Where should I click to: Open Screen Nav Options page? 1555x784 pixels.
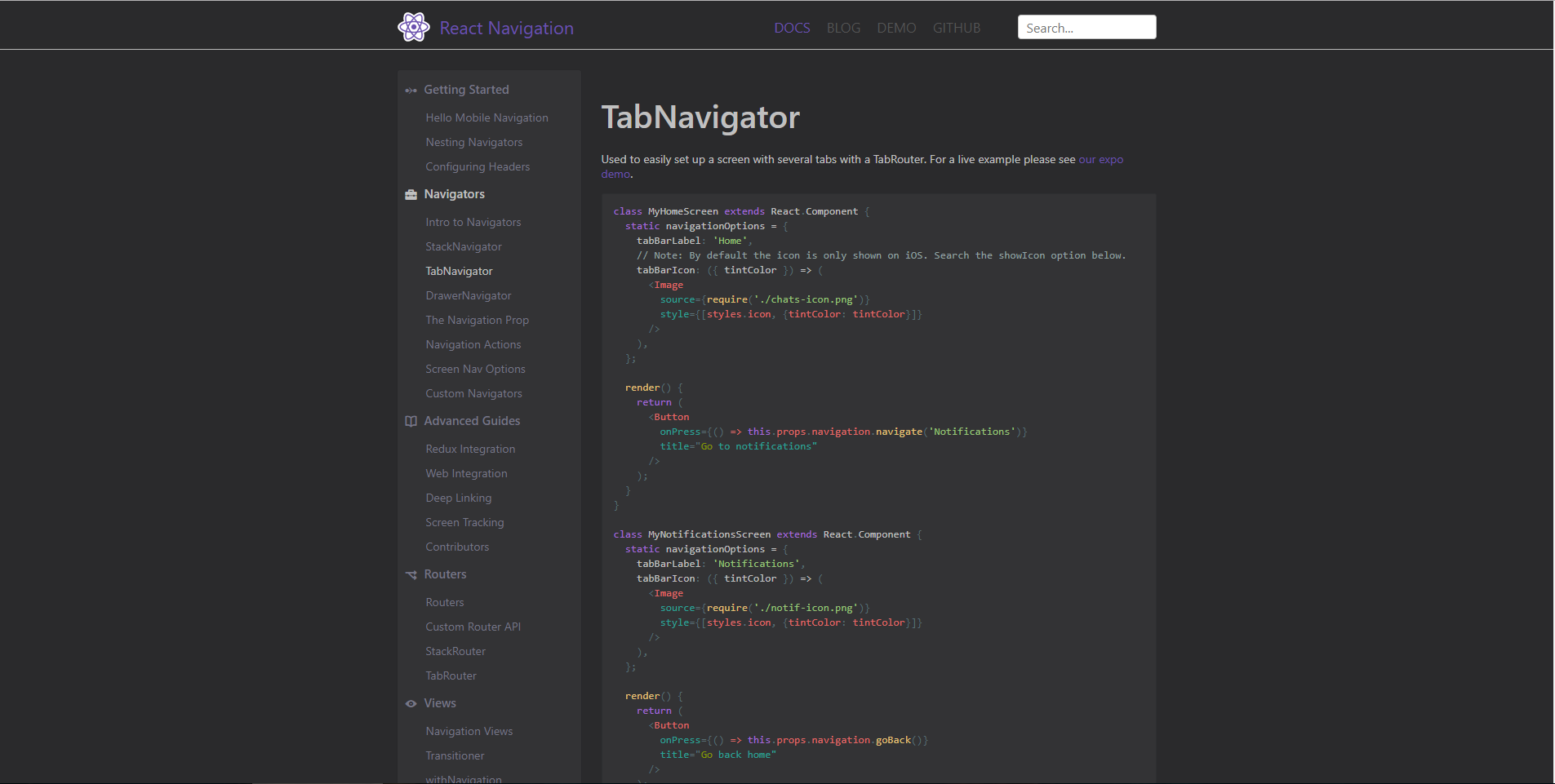475,369
